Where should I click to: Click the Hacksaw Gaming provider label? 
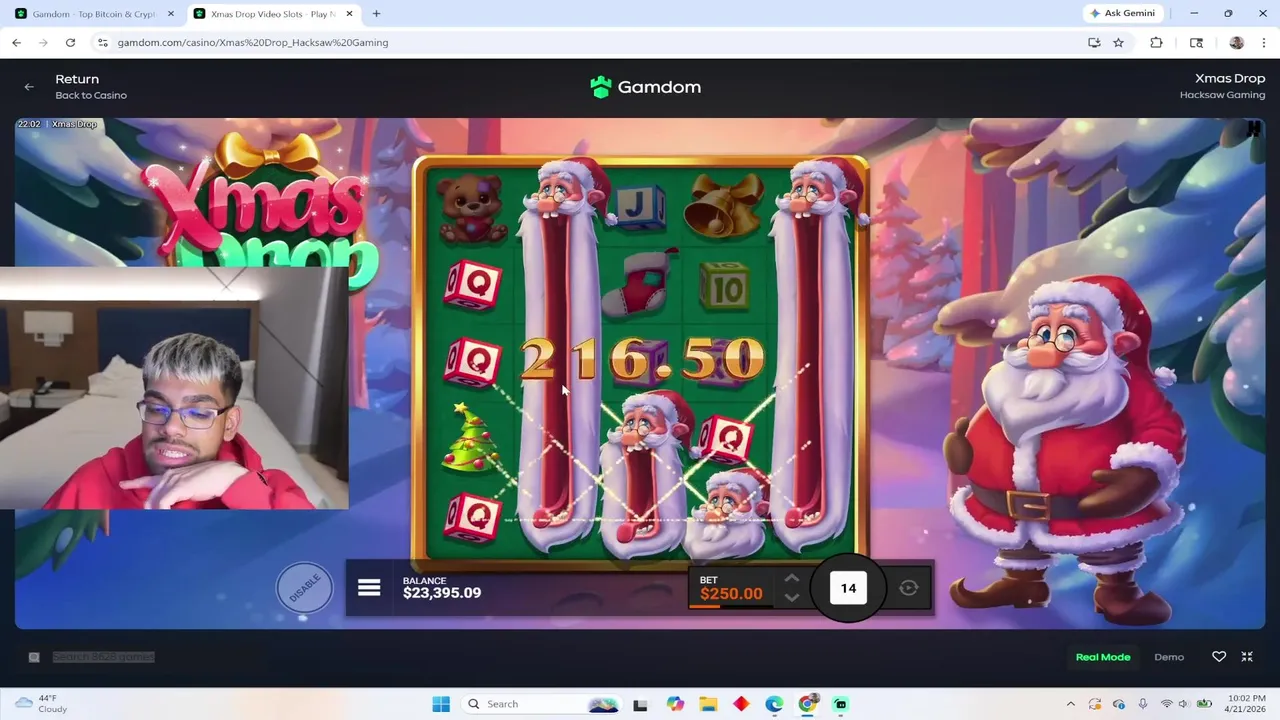1222,95
